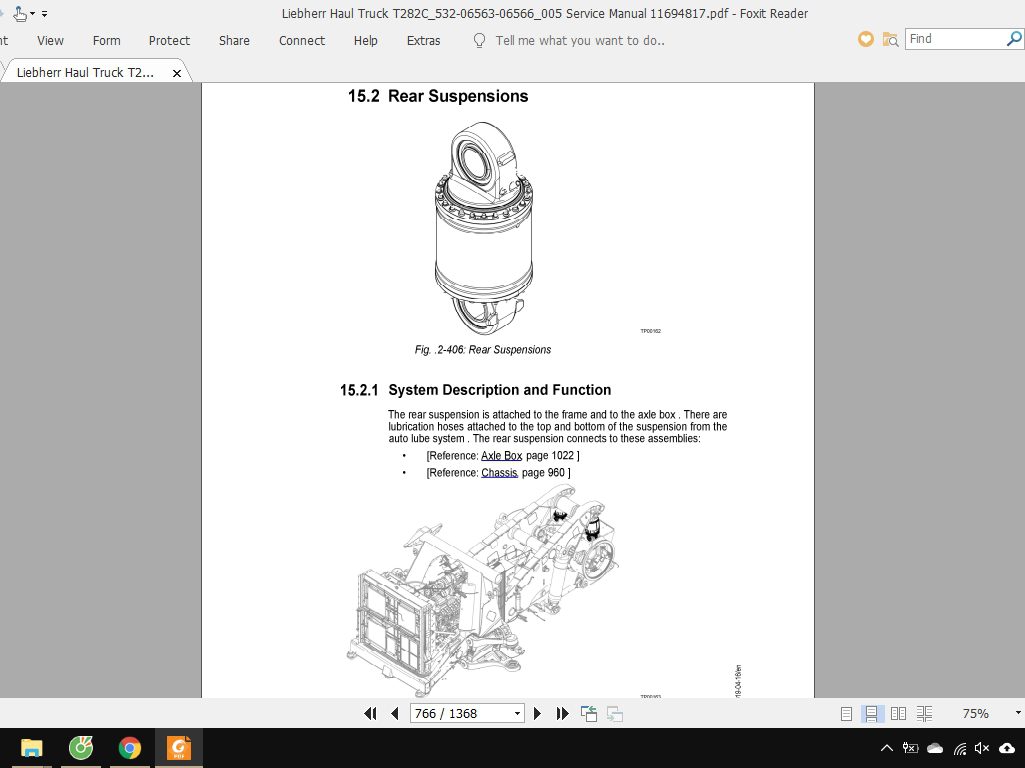Open the Share ribbon tab
The height and width of the screenshot is (768, 1025).
point(234,41)
